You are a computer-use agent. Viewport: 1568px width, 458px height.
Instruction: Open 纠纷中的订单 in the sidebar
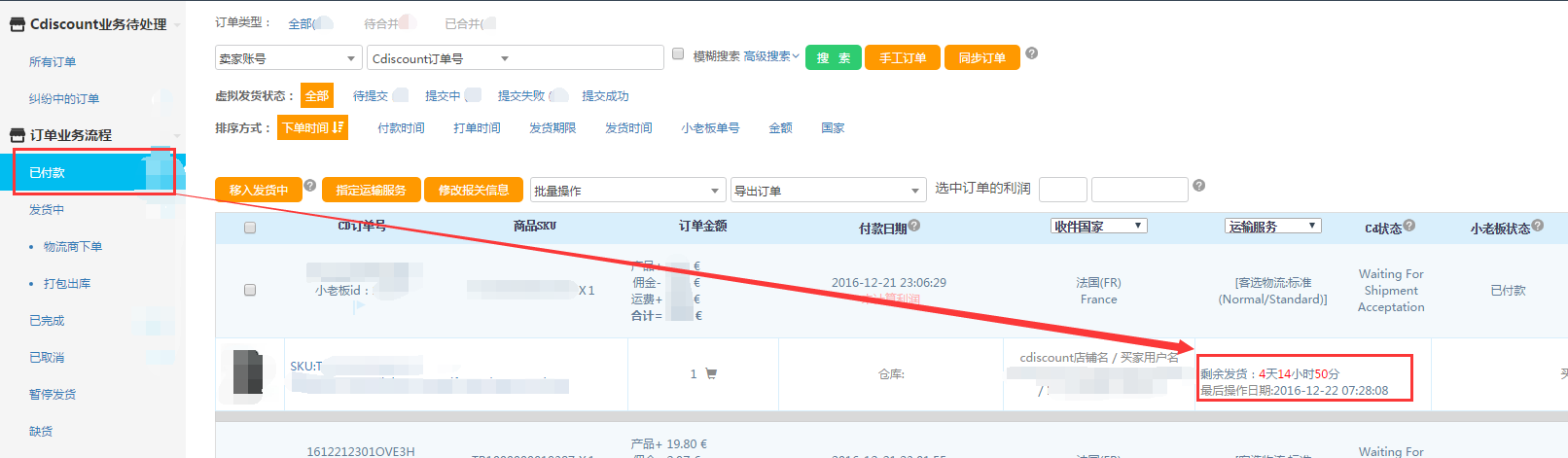pyautogui.click(x=64, y=98)
